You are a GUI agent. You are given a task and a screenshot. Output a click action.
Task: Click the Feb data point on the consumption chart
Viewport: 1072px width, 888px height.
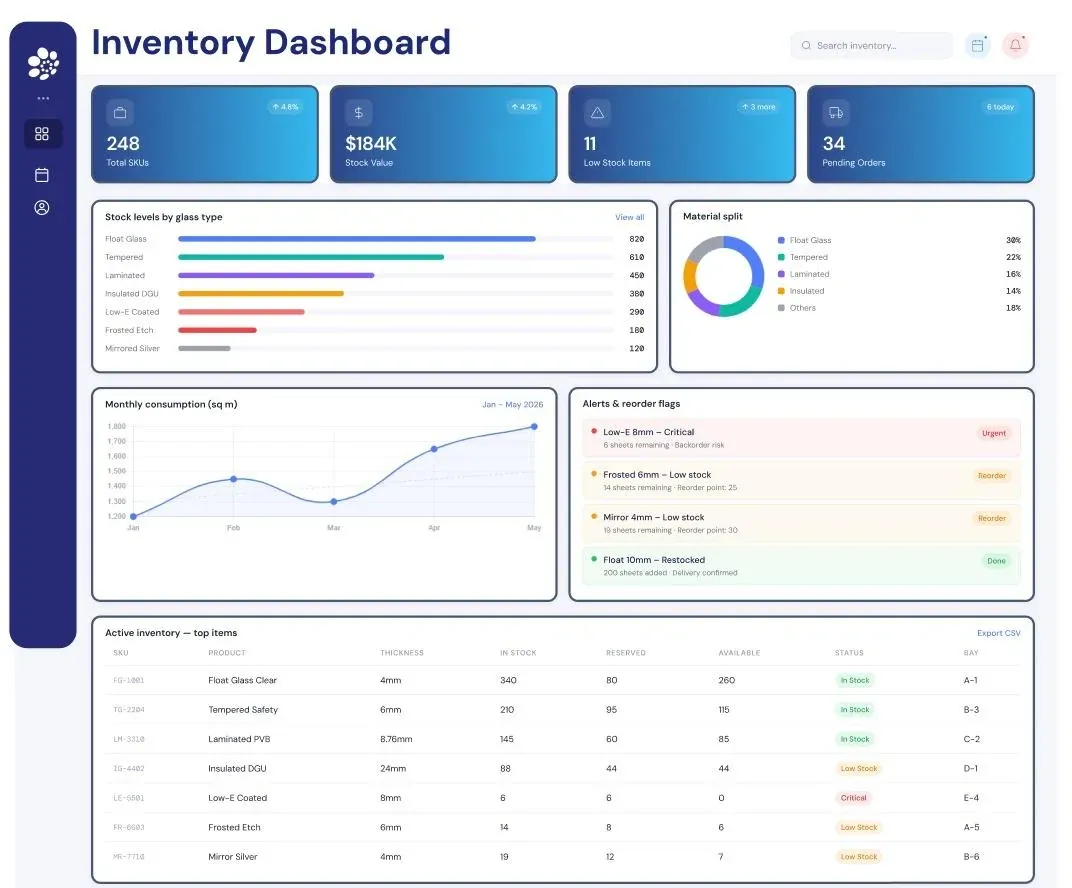(x=234, y=479)
